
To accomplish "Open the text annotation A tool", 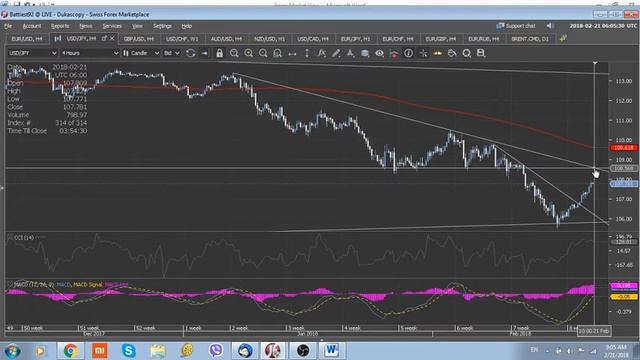I will 351,53.
